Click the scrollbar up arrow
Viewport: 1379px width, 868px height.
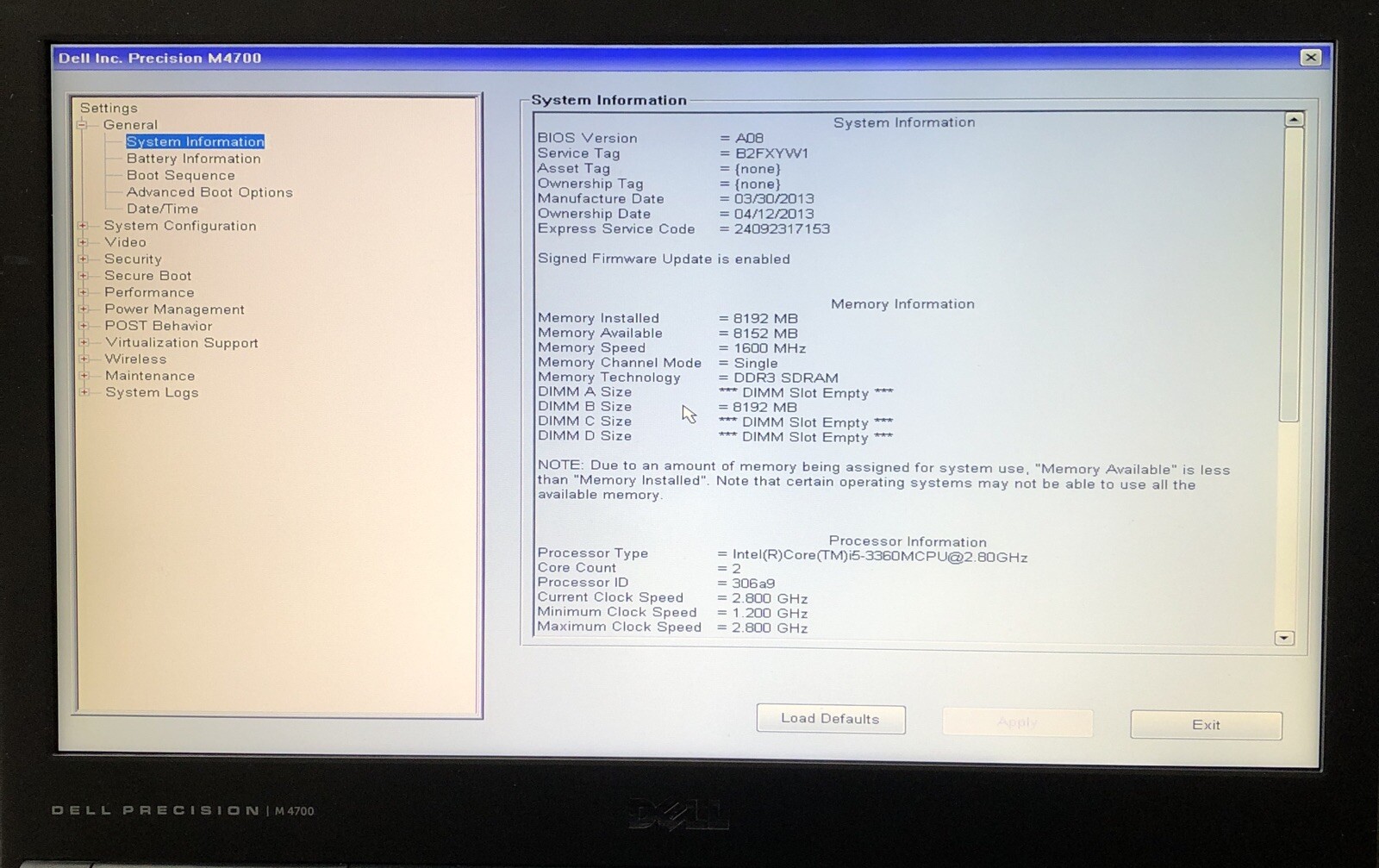1294,120
